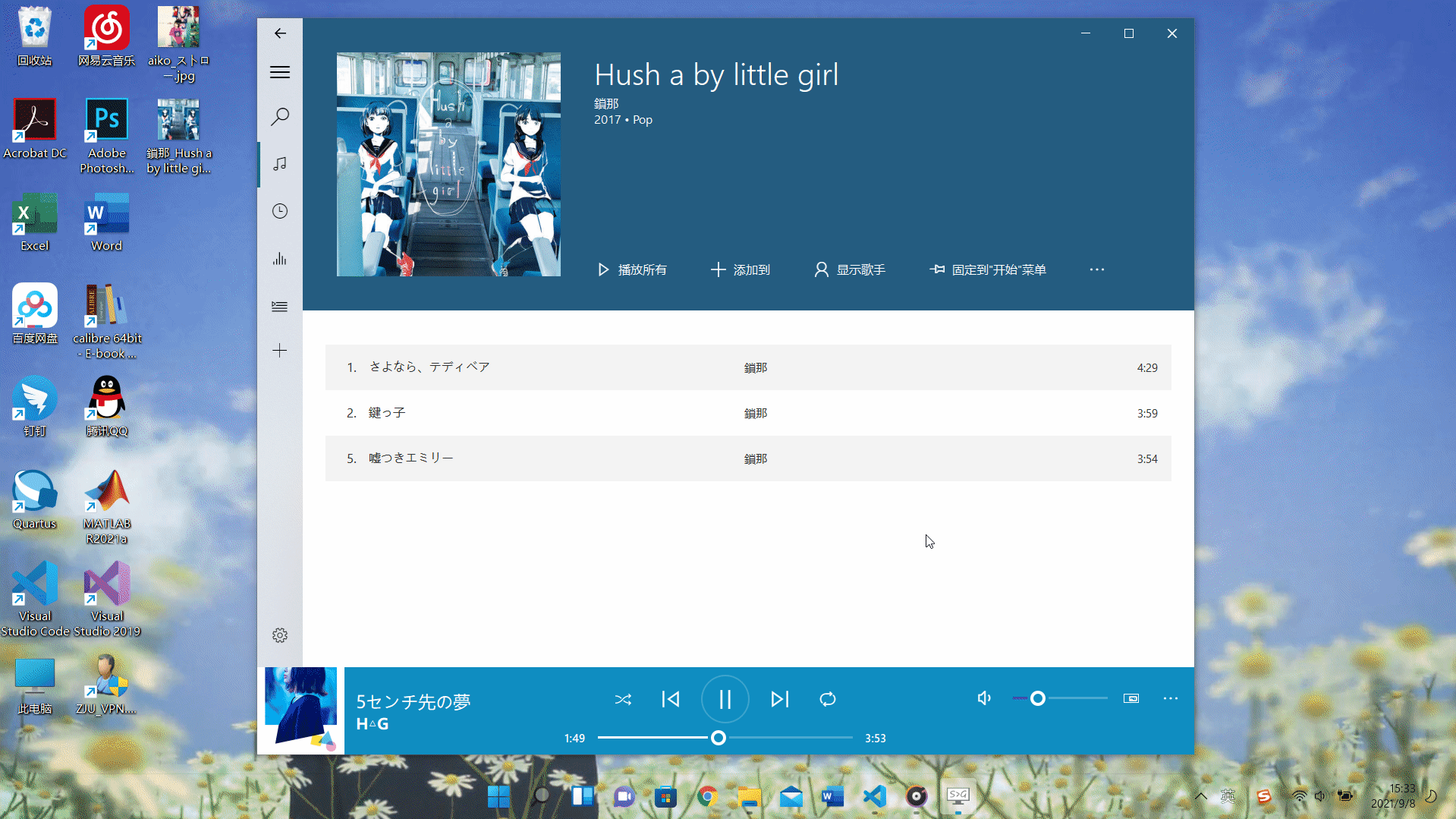Open Windows Start button on taskbar
The height and width of the screenshot is (819, 1456).
pos(498,796)
